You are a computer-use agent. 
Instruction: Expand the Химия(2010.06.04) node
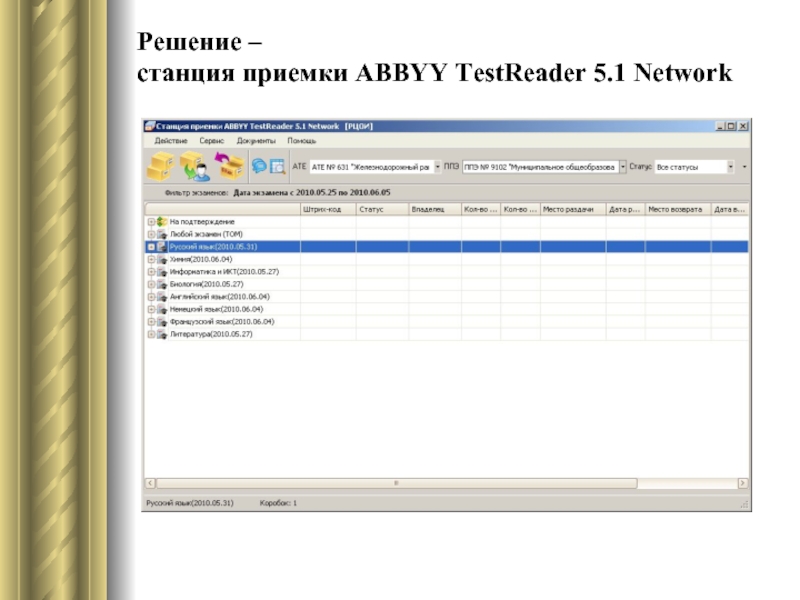point(151,259)
